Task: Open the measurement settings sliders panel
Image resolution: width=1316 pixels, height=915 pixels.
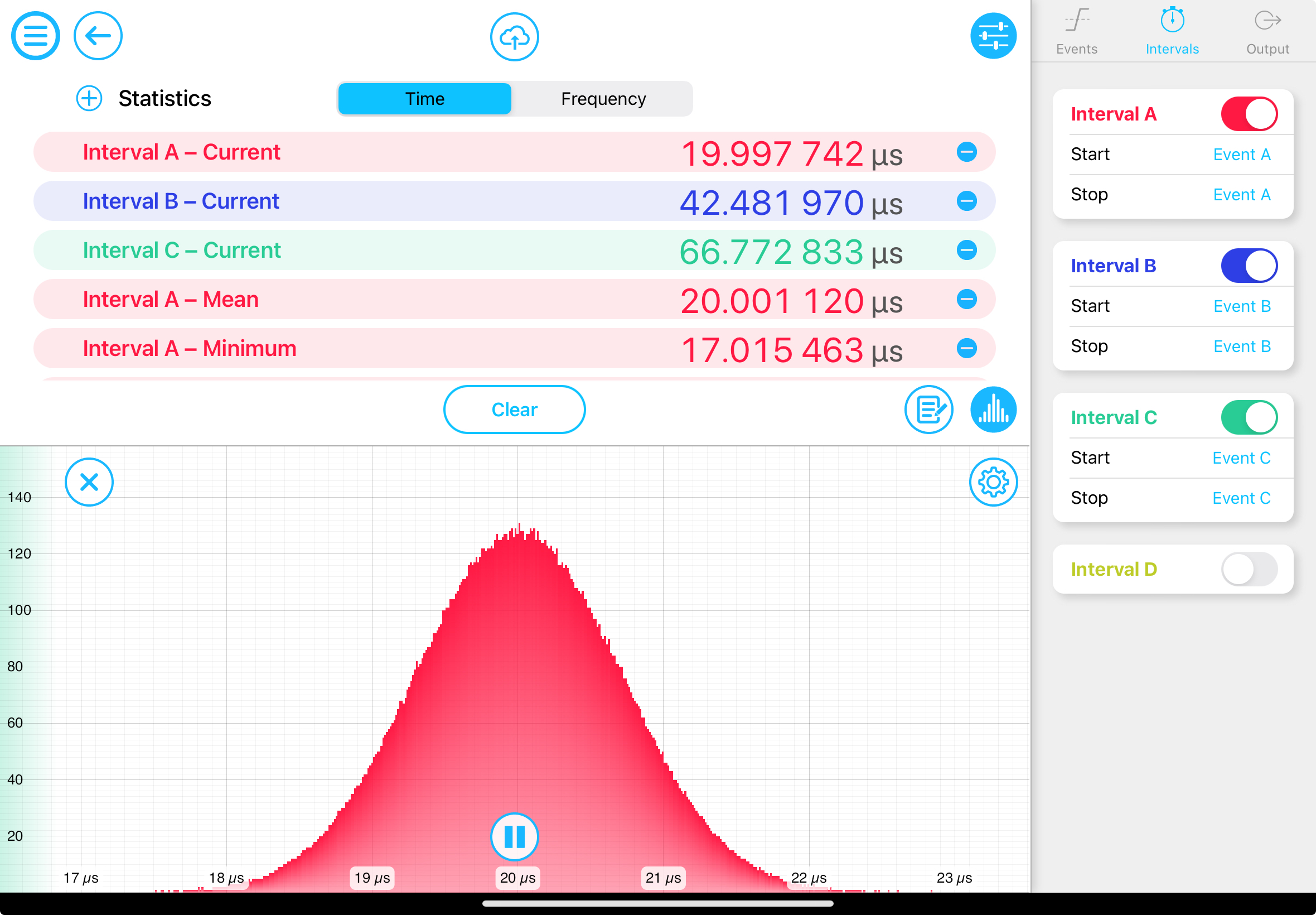Action: pos(994,36)
